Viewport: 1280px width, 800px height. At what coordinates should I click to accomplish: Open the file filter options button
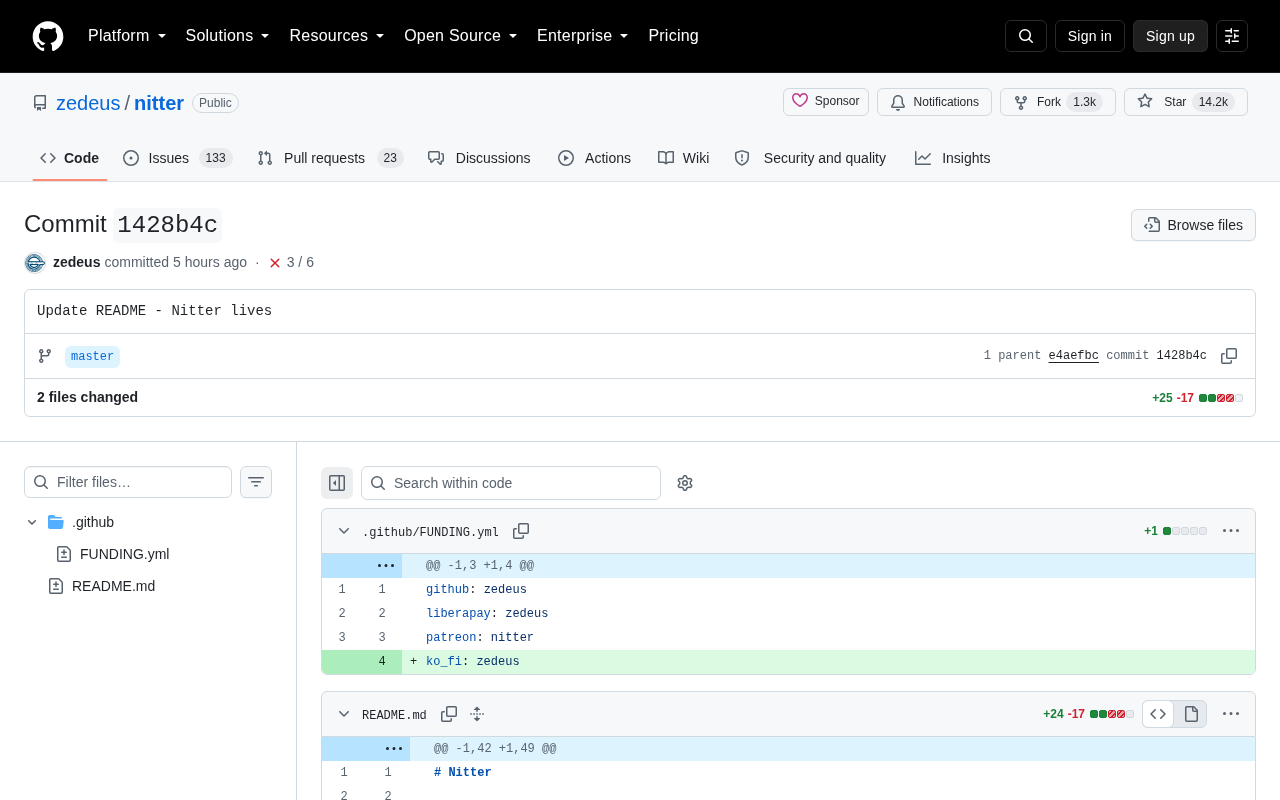click(256, 482)
